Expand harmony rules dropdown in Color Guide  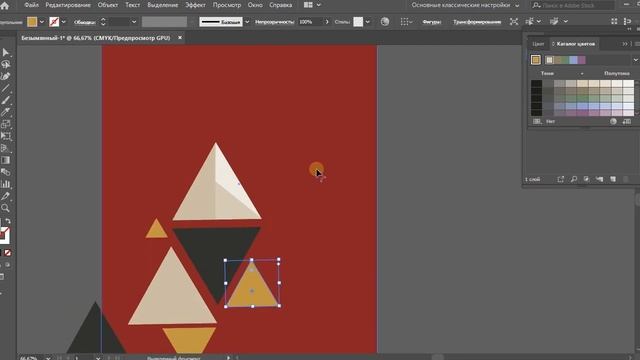click(x=635, y=60)
